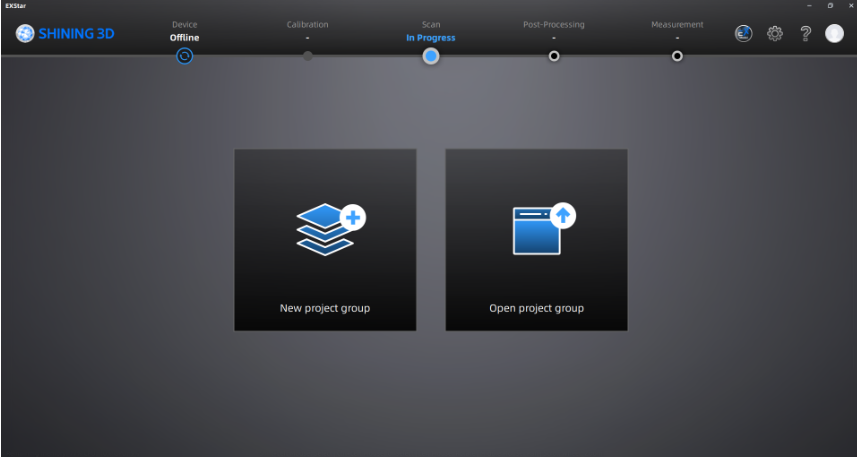Go to the Post-Processing tab label
857x457 pixels.
[x=554, y=24]
